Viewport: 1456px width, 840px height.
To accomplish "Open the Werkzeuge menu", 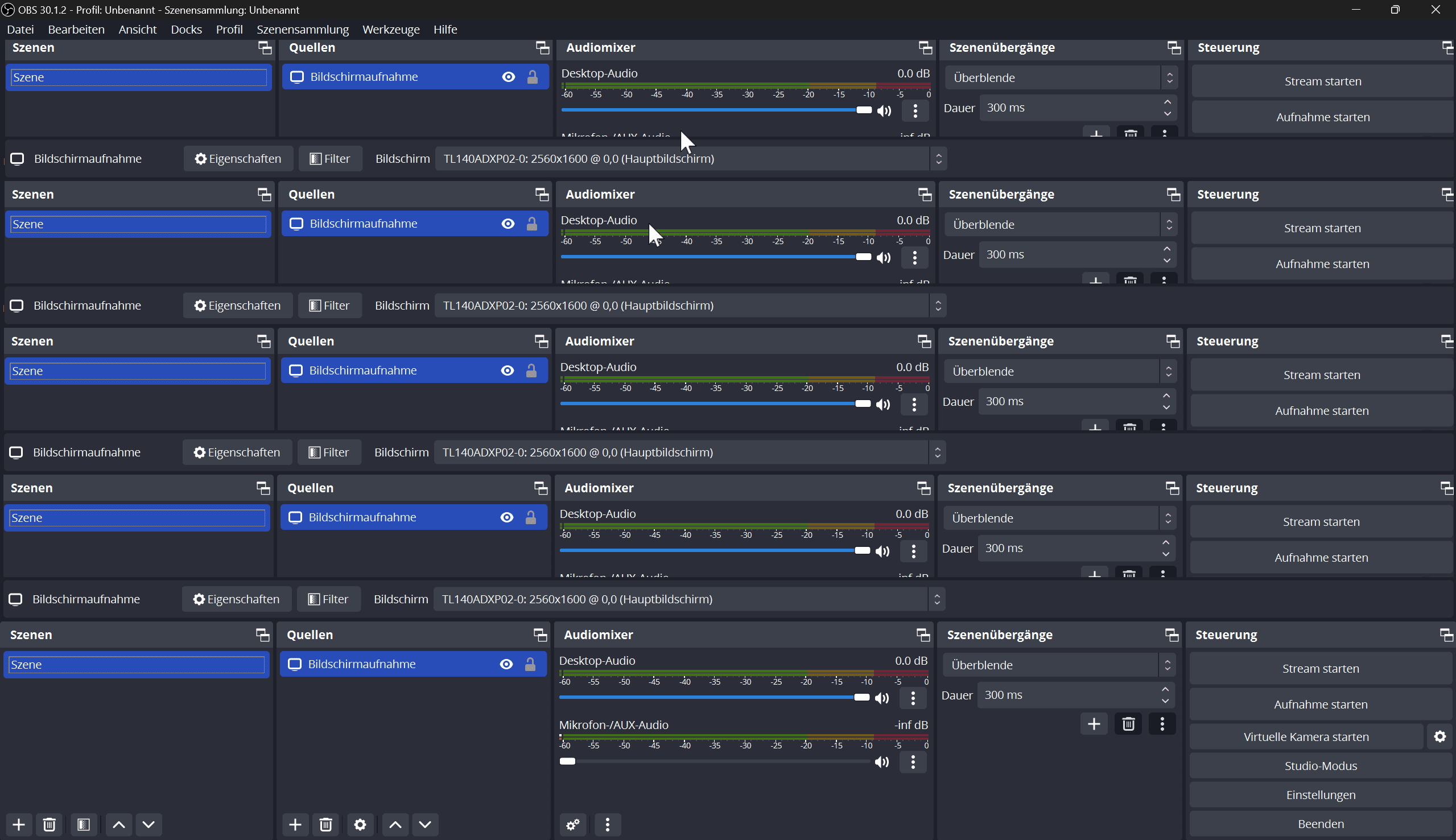I will coord(390,30).
